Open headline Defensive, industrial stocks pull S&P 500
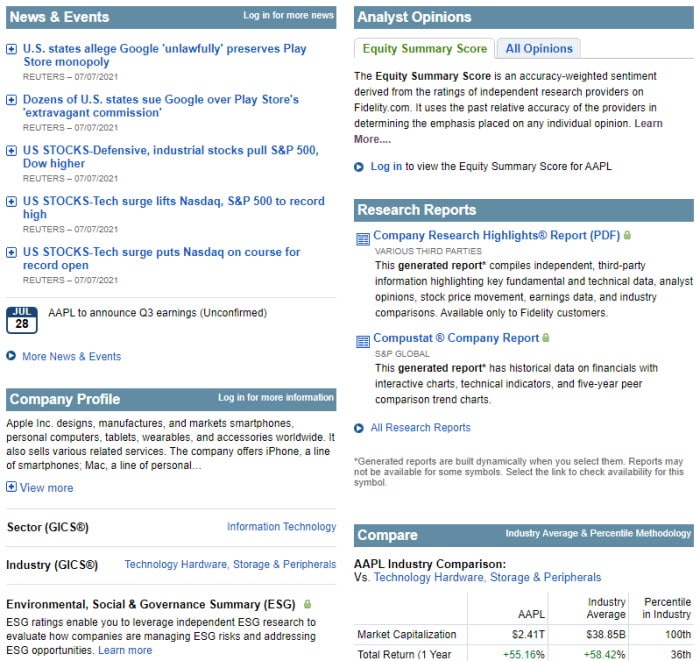 pyautogui.click(x=171, y=157)
